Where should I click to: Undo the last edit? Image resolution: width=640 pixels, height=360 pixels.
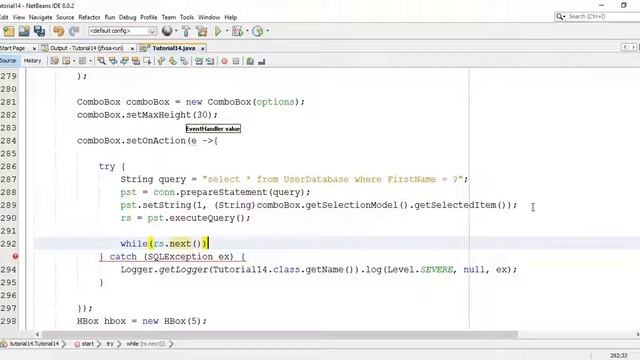59,31
